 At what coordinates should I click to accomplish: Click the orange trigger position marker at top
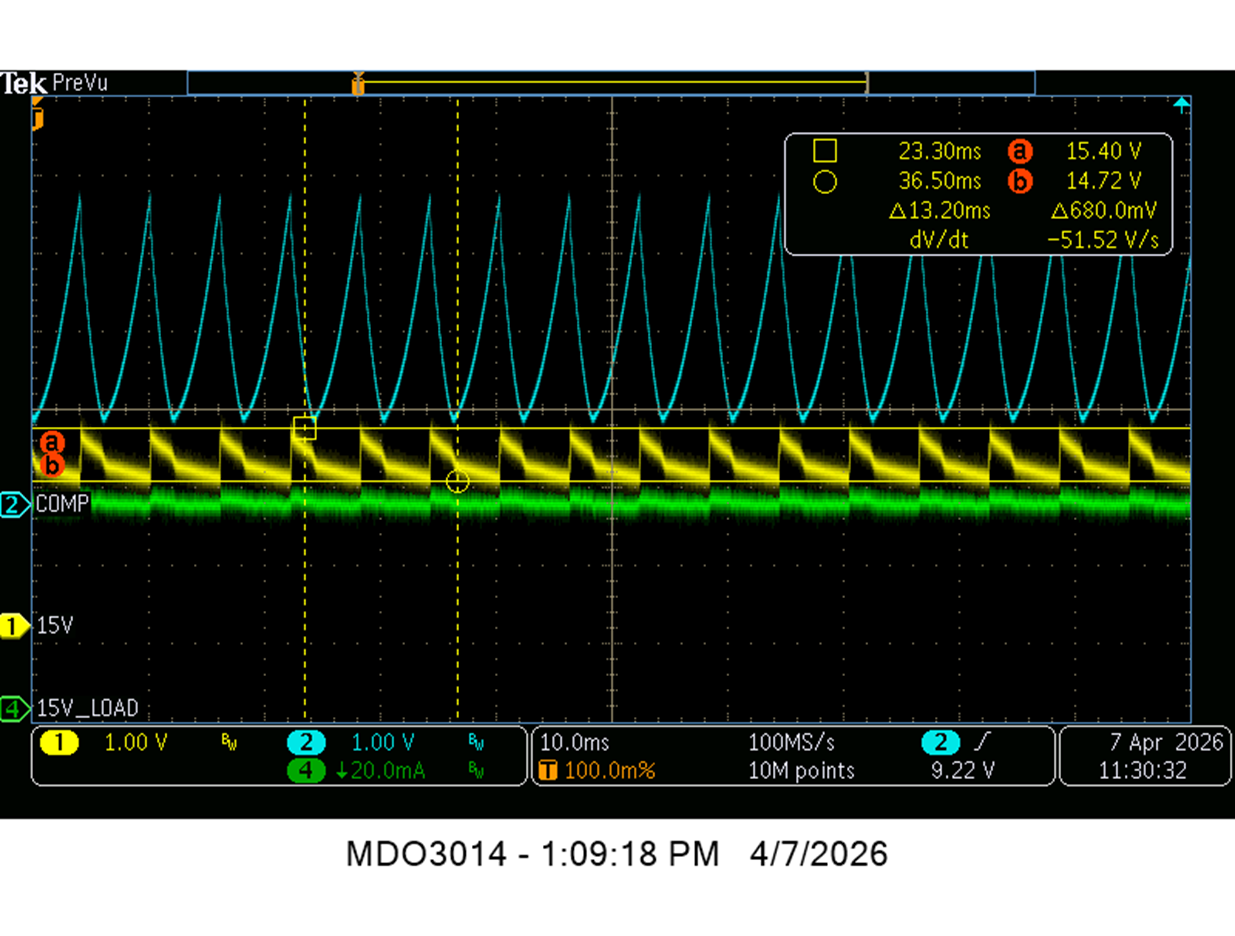(358, 85)
